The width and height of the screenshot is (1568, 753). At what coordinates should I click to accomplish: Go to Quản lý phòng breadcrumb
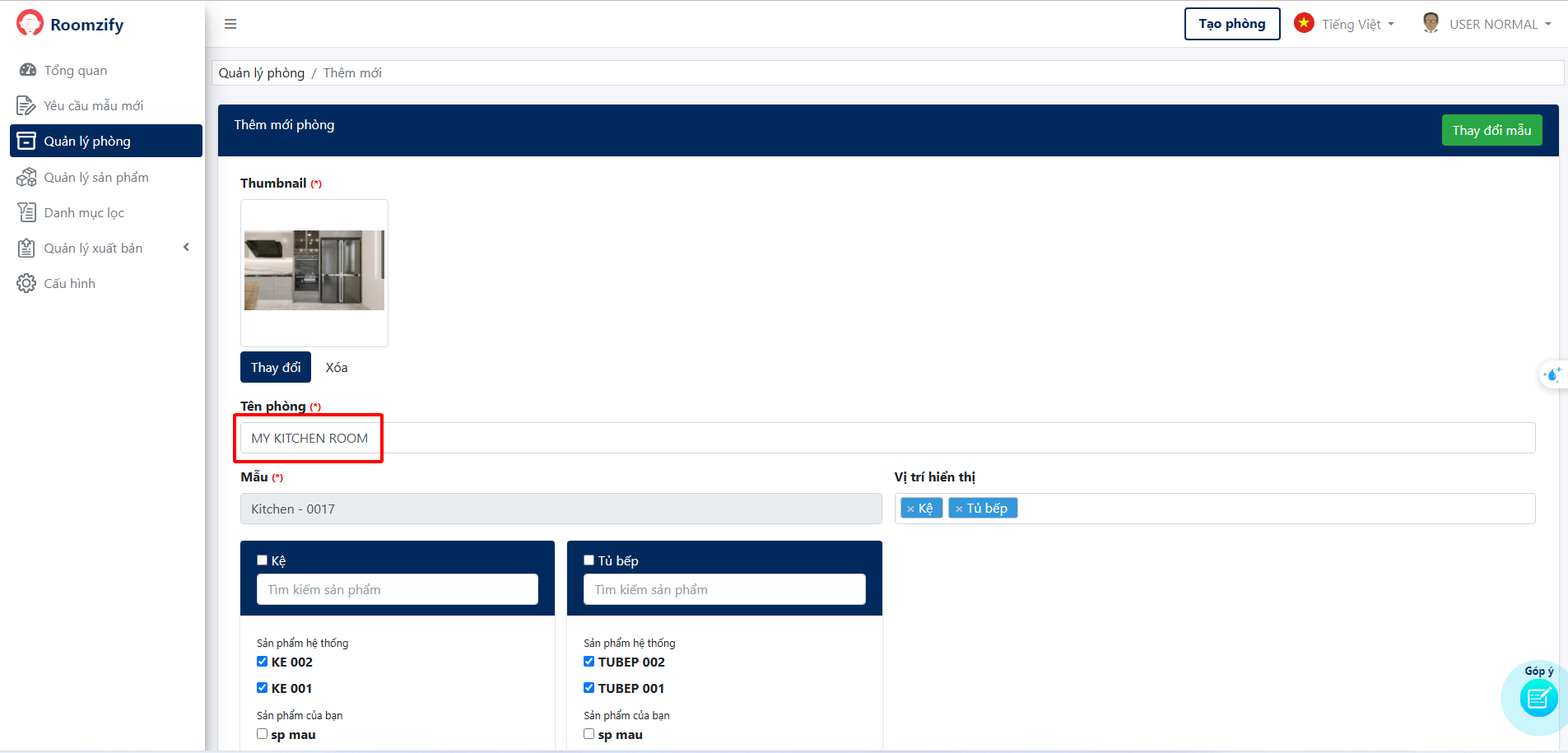(261, 72)
